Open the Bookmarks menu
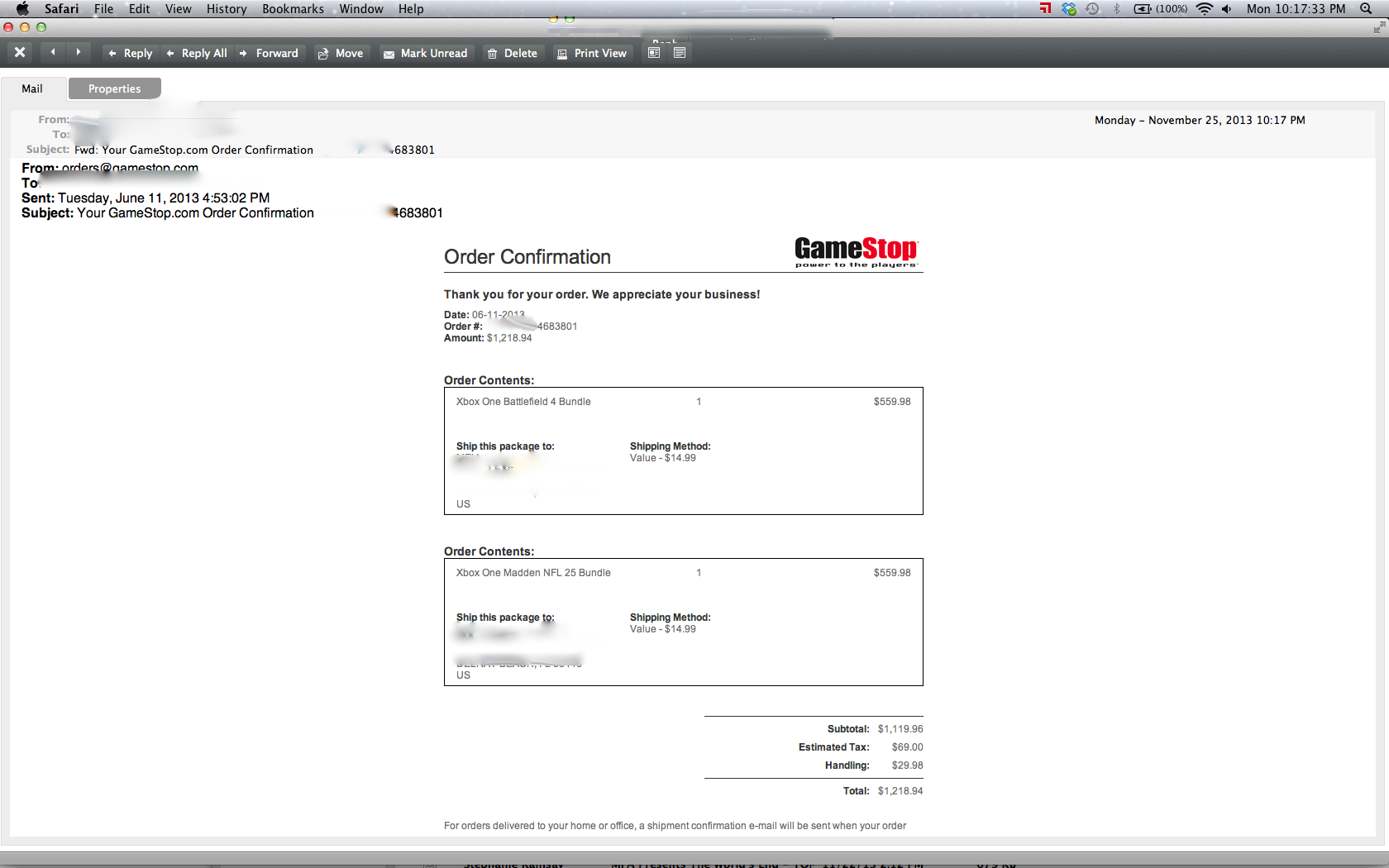This screenshot has height=868, width=1389. pyautogui.click(x=293, y=8)
